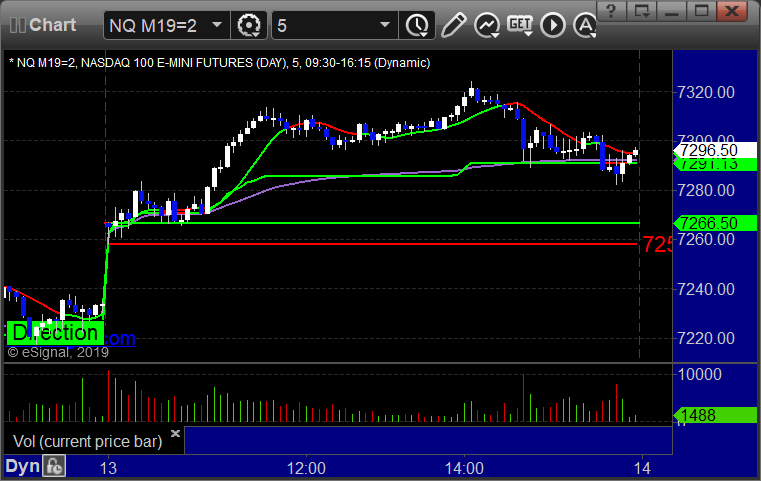Screen dimensions: 761x481
Task: Click the GET data icon
Action: 520,25
